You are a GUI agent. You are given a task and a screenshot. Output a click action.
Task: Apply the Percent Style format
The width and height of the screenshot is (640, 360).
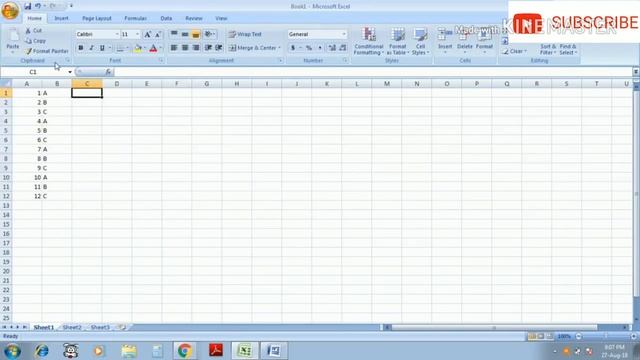(x=309, y=48)
